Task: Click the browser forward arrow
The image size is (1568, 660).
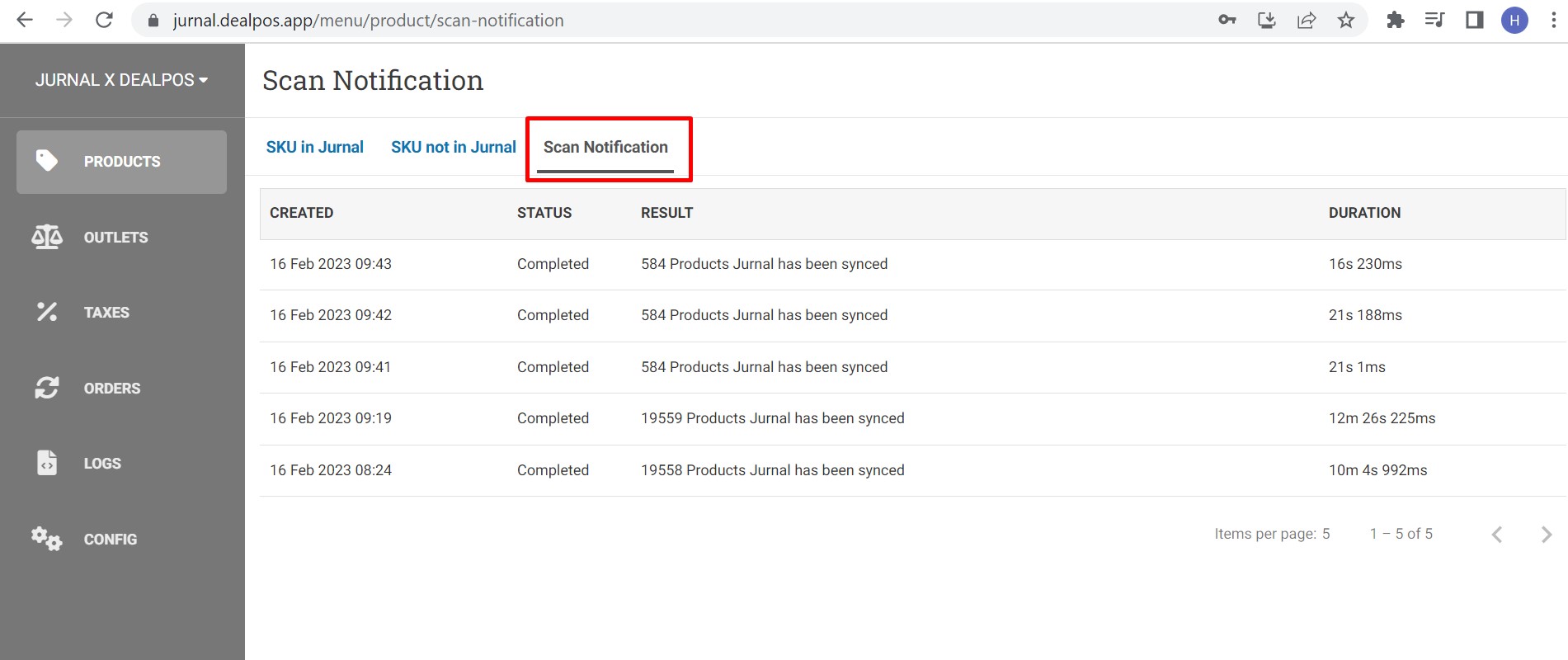Action: (x=64, y=20)
